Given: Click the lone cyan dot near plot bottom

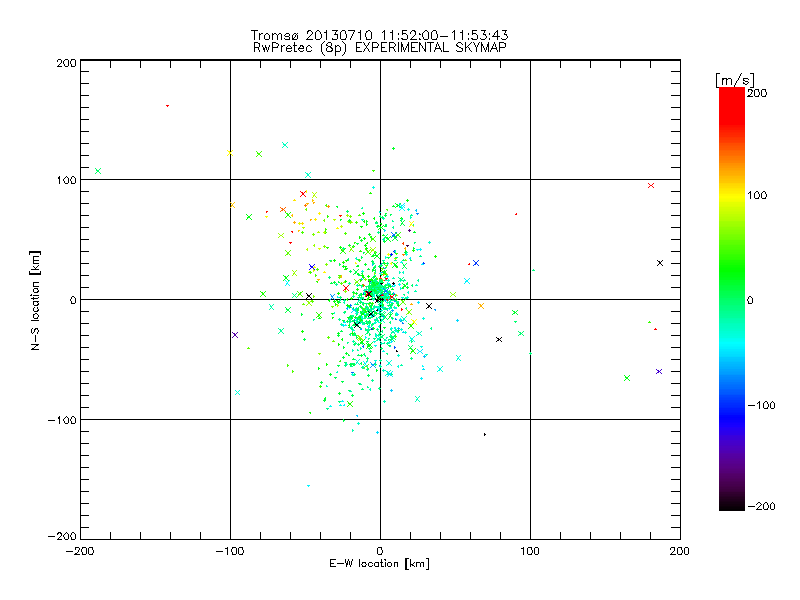Looking at the screenshot, I should pos(308,486).
